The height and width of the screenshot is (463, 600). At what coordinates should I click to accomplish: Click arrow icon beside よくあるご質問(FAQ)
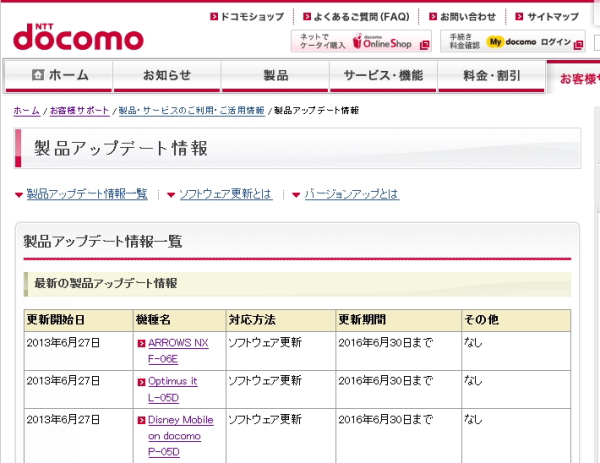307,17
